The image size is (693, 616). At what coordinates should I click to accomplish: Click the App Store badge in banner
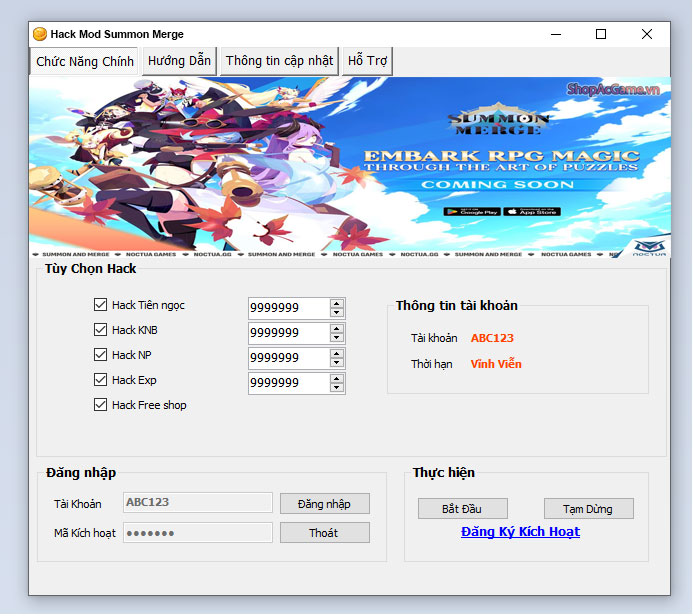tap(532, 212)
